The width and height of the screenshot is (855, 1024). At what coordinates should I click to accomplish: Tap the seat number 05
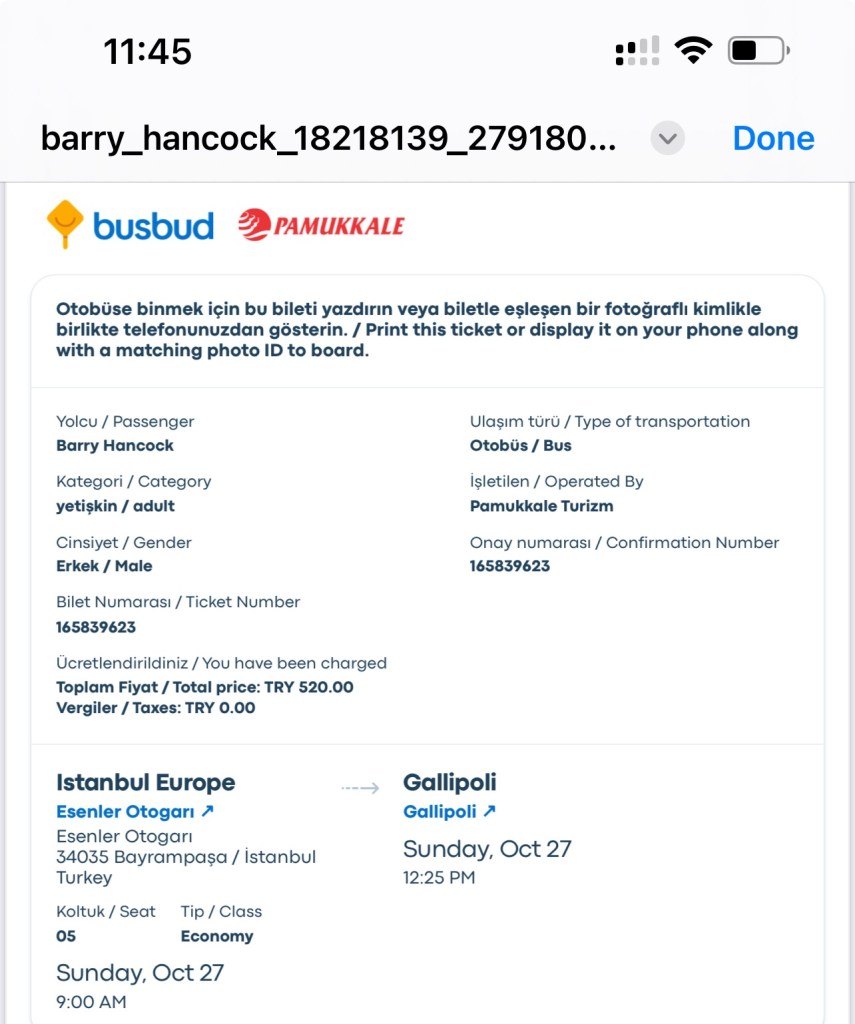(x=66, y=936)
